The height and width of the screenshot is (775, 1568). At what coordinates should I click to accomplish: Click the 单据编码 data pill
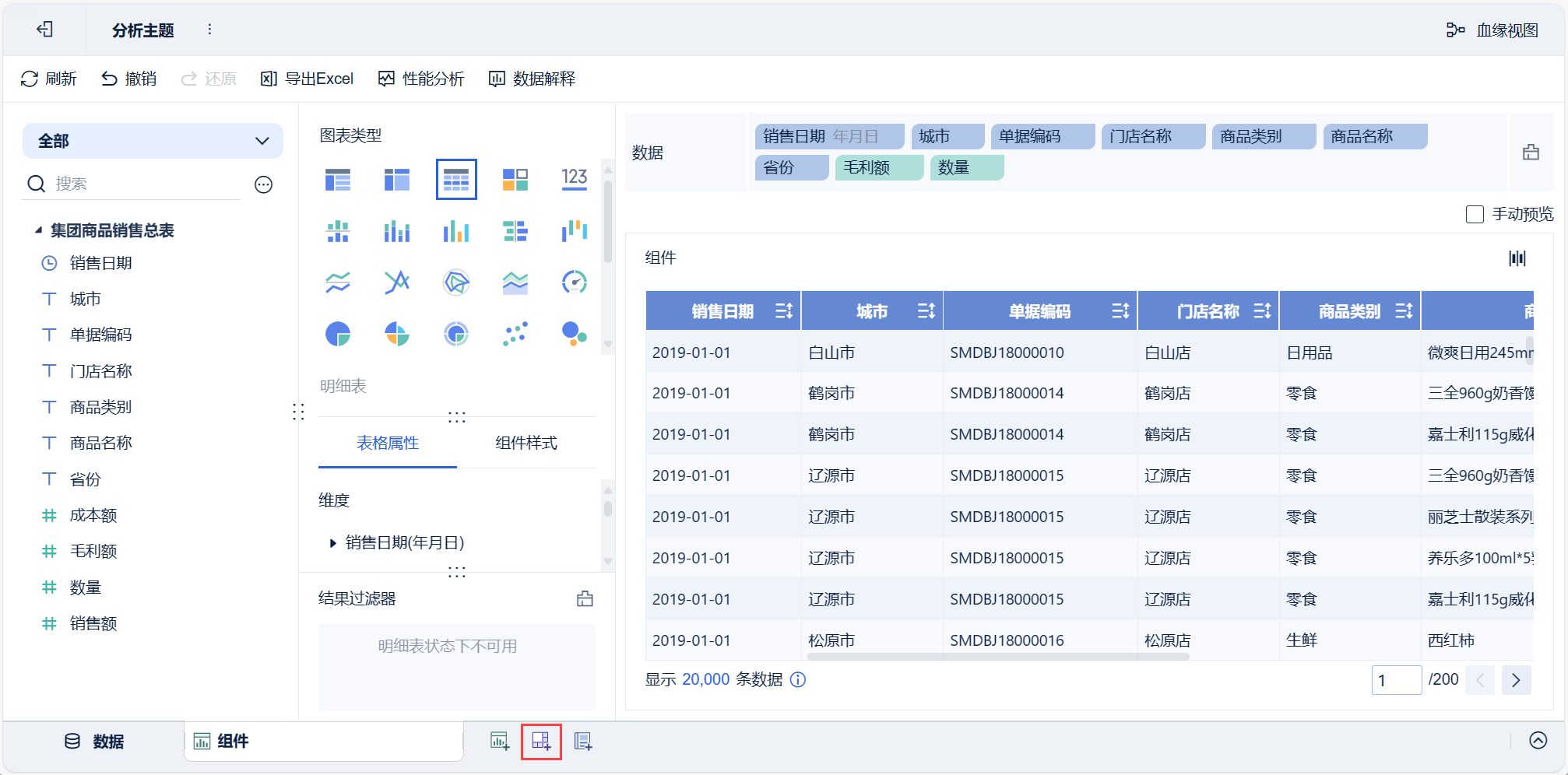point(1043,136)
